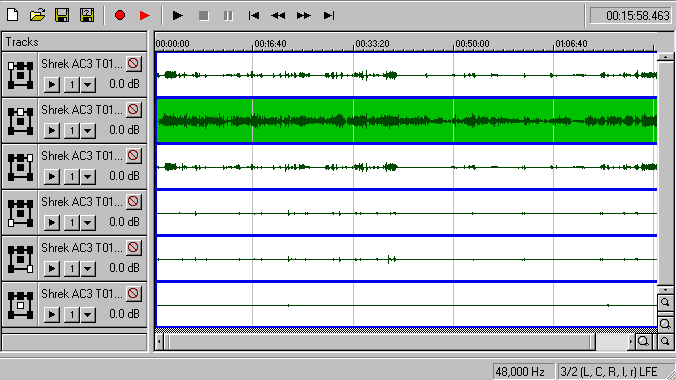Click the LFE channel assignment icon
The height and width of the screenshot is (380, 676).
(x=20, y=305)
